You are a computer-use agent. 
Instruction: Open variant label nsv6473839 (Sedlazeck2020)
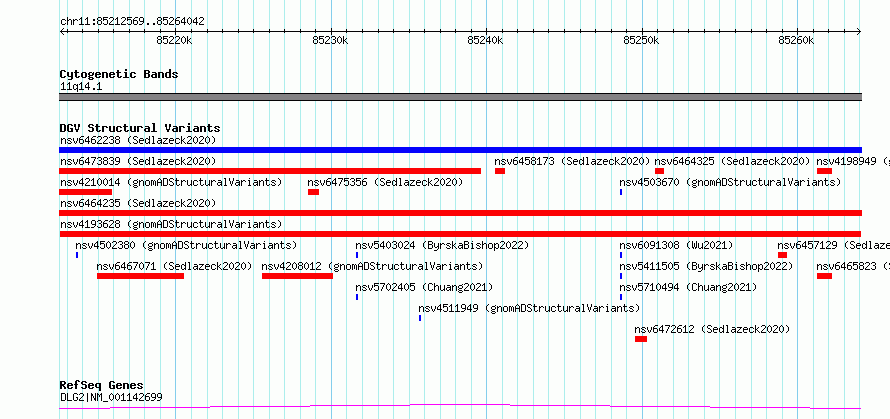pos(138,161)
